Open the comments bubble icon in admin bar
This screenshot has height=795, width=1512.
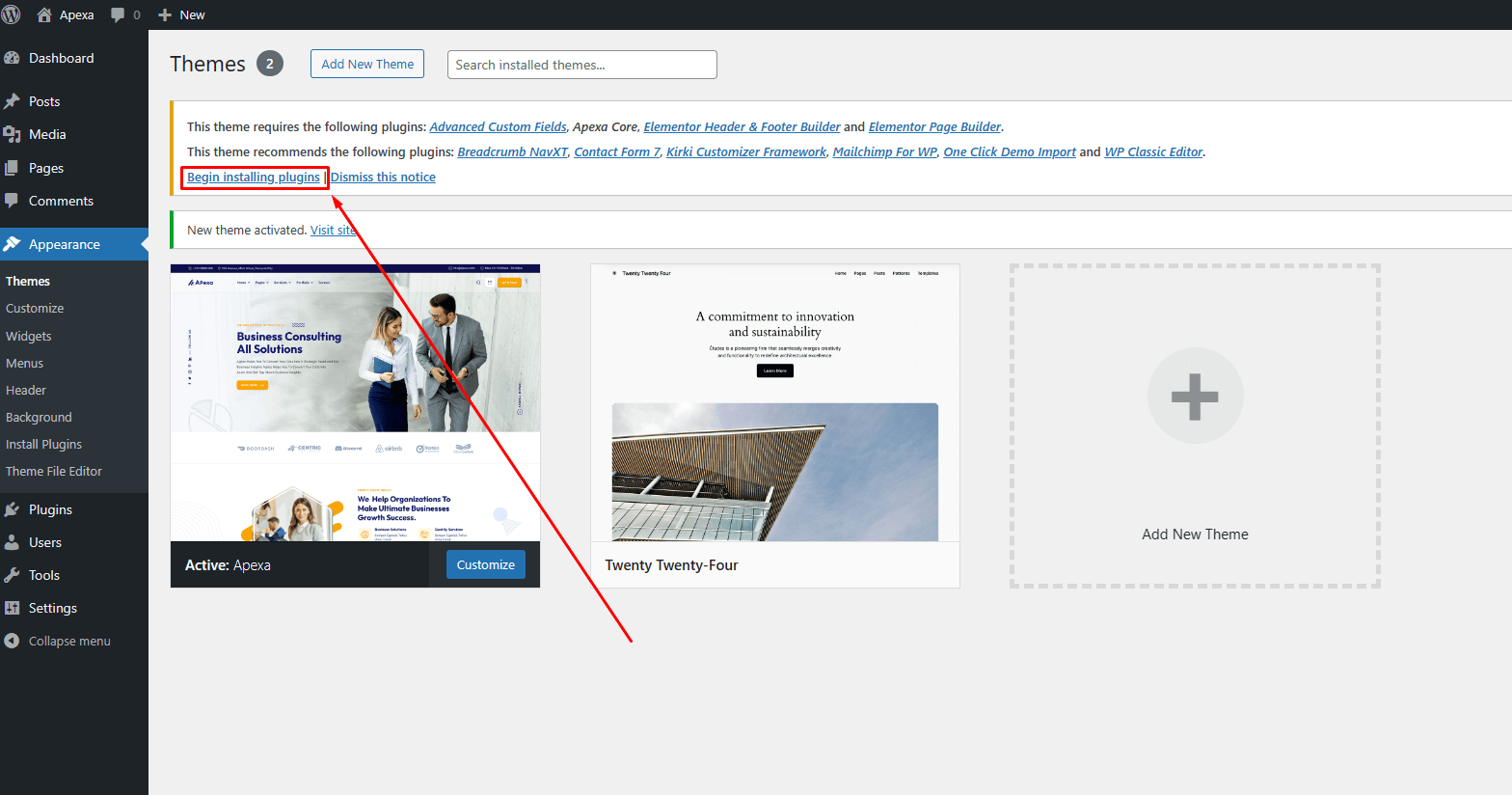pyautogui.click(x=118, y=14)
